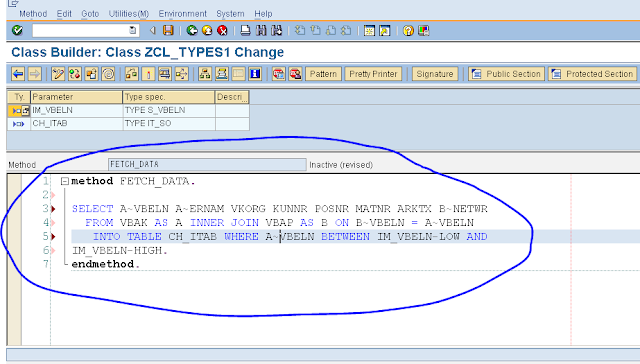The image size is (640, 364).
Task: Click the green Enter checkmark icon
Action: [x=17, y=30]
